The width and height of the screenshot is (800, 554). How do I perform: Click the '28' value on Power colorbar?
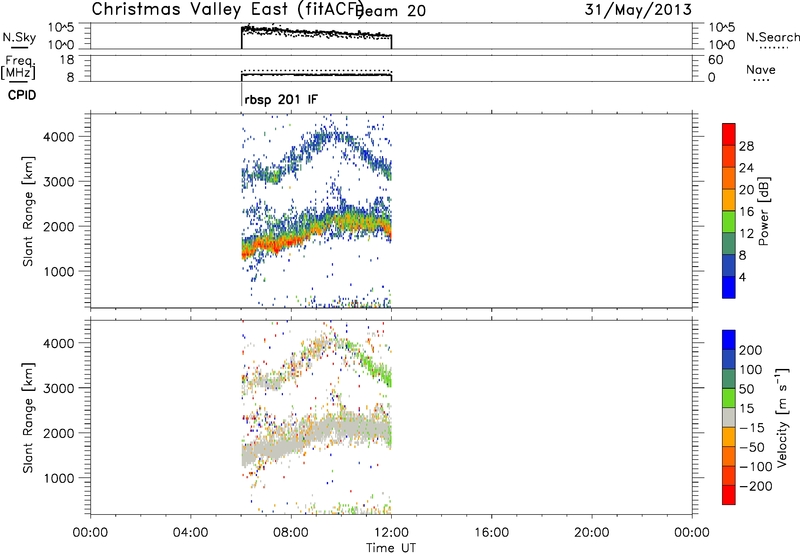[x=746, y=146]
